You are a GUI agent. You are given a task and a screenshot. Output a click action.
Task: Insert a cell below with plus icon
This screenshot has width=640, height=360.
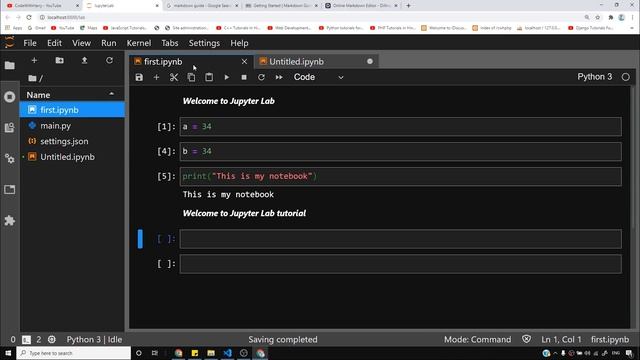(x=156, y=77)
